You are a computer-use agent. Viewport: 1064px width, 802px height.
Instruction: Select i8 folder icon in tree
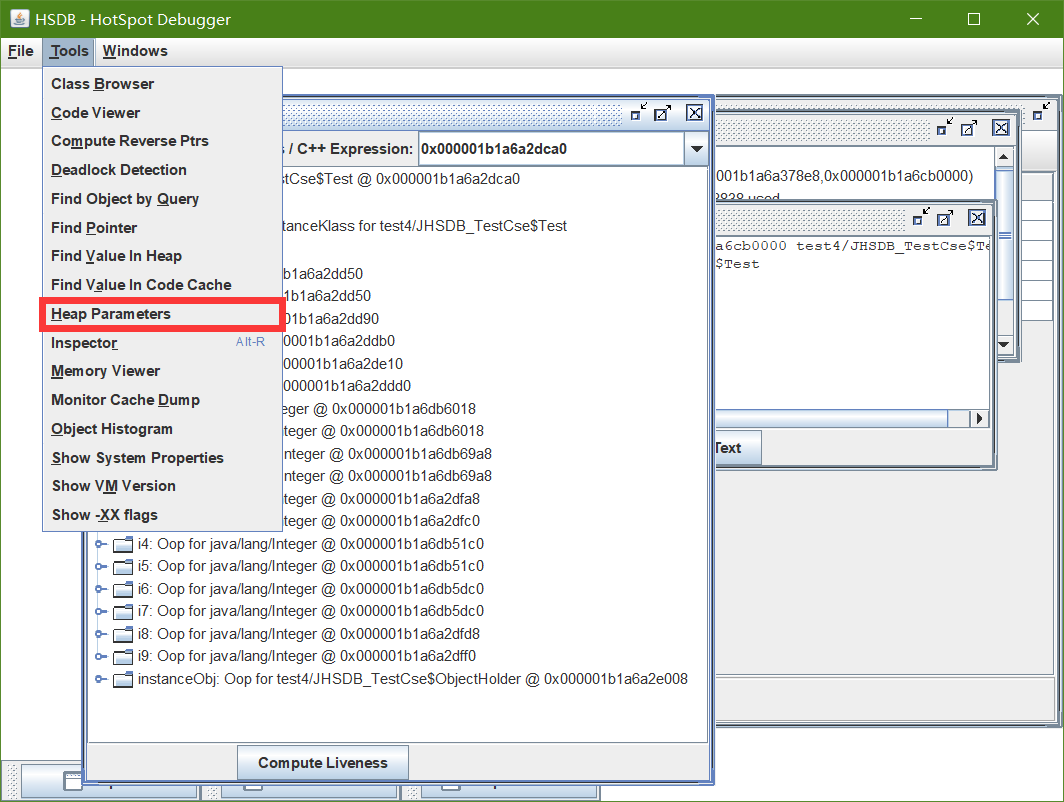click(x=123, y=634)
